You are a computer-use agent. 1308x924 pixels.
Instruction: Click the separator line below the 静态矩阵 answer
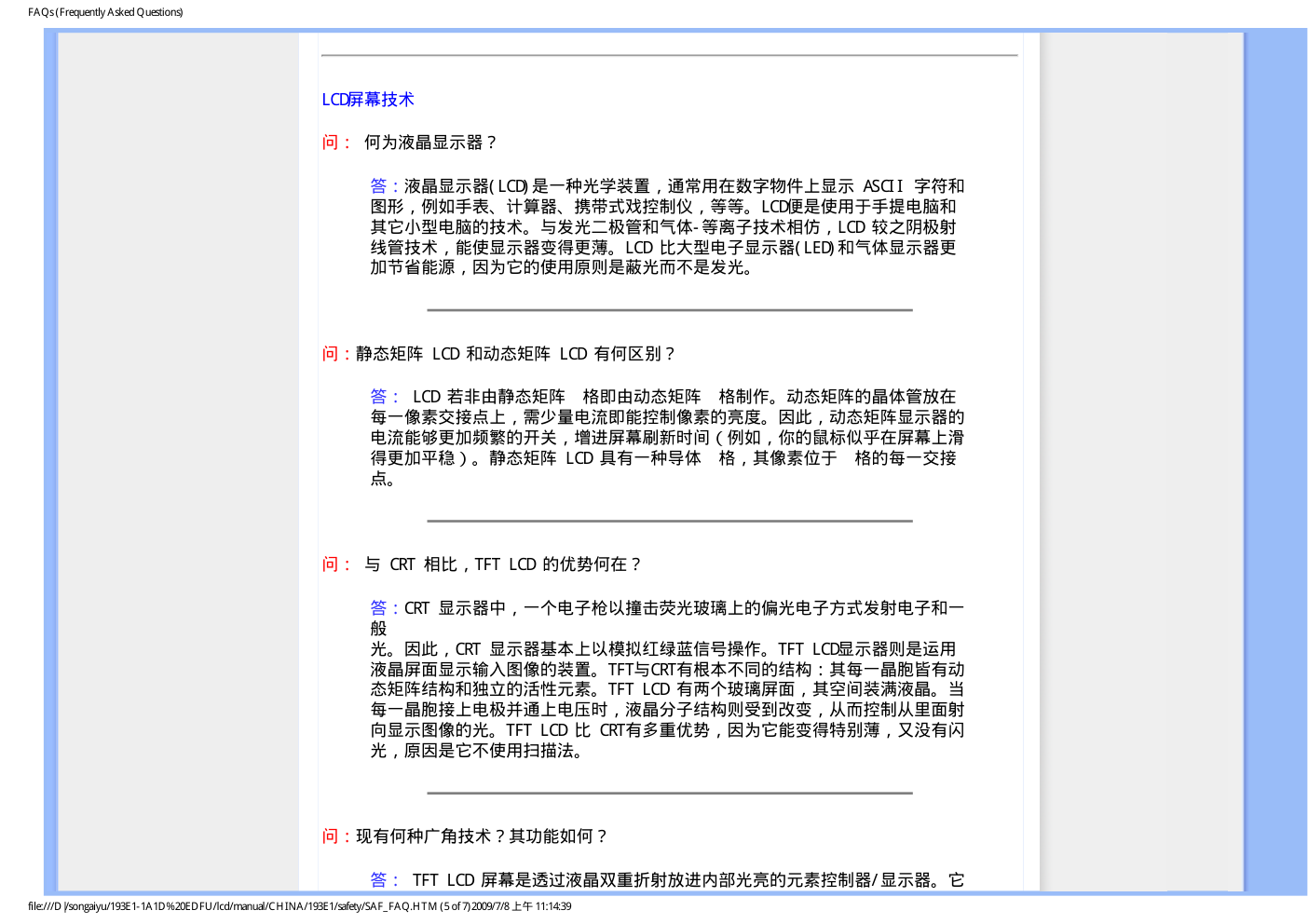click(669, 521)
